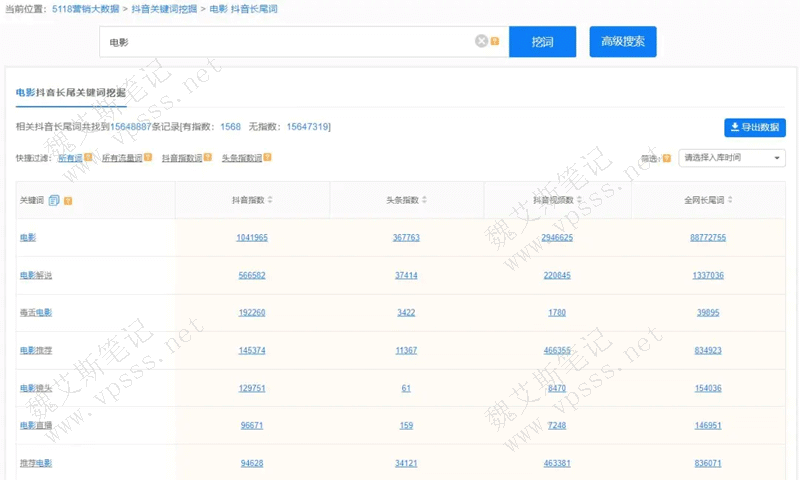Sort table by 全网长尾词 column
Screen dimensions: 800x480
tap(730, 199)
